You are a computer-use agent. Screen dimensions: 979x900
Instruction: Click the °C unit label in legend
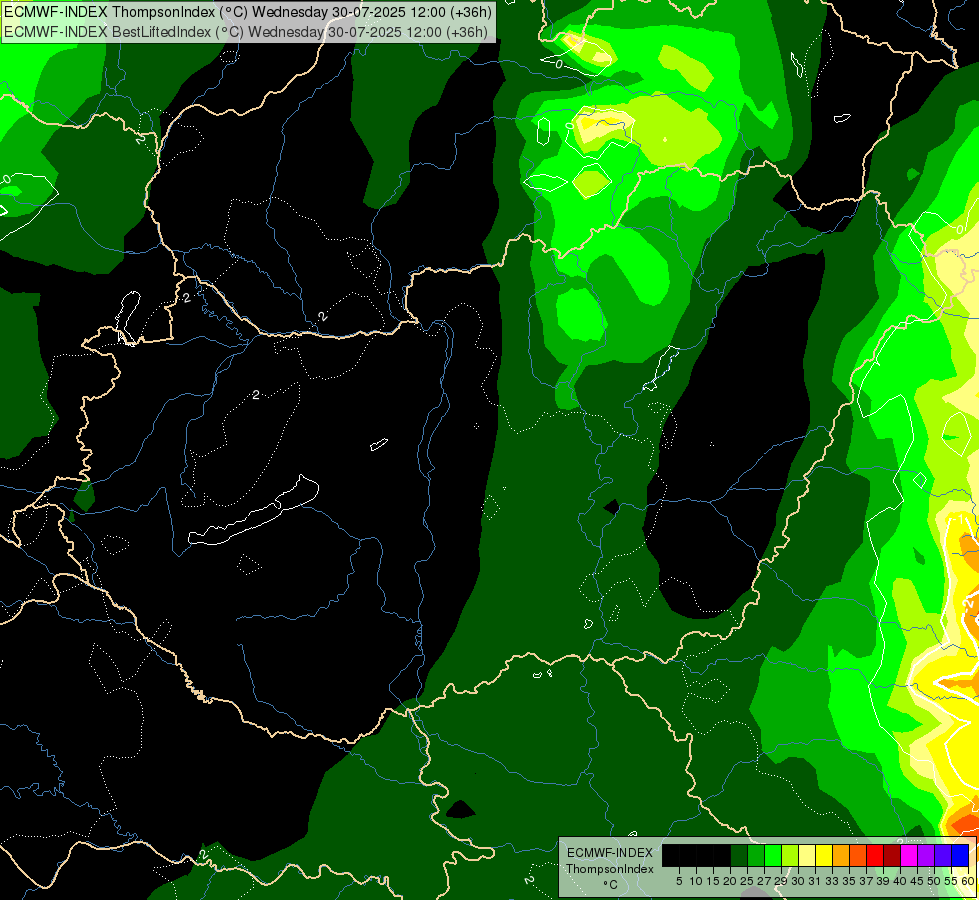pos(611,885)
